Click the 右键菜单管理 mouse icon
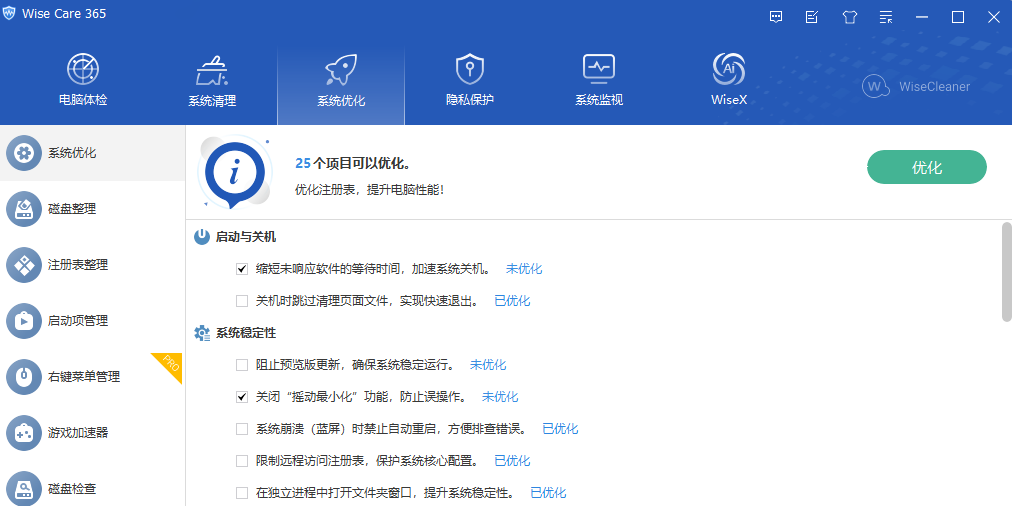Screen dimensions: 1012x506 coord(24,377)
